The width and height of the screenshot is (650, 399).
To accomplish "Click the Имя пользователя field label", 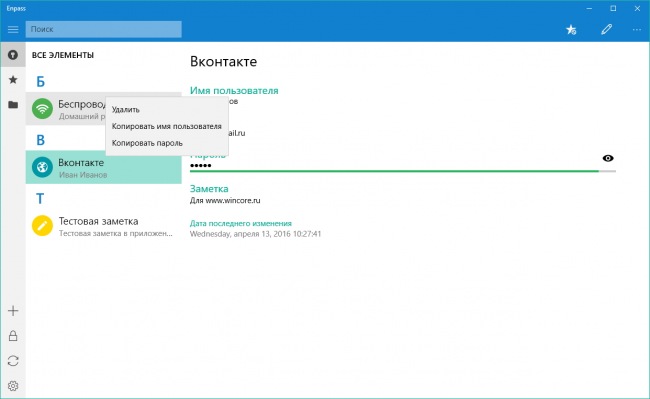I will pyautogui.click(x=234, y=90).
